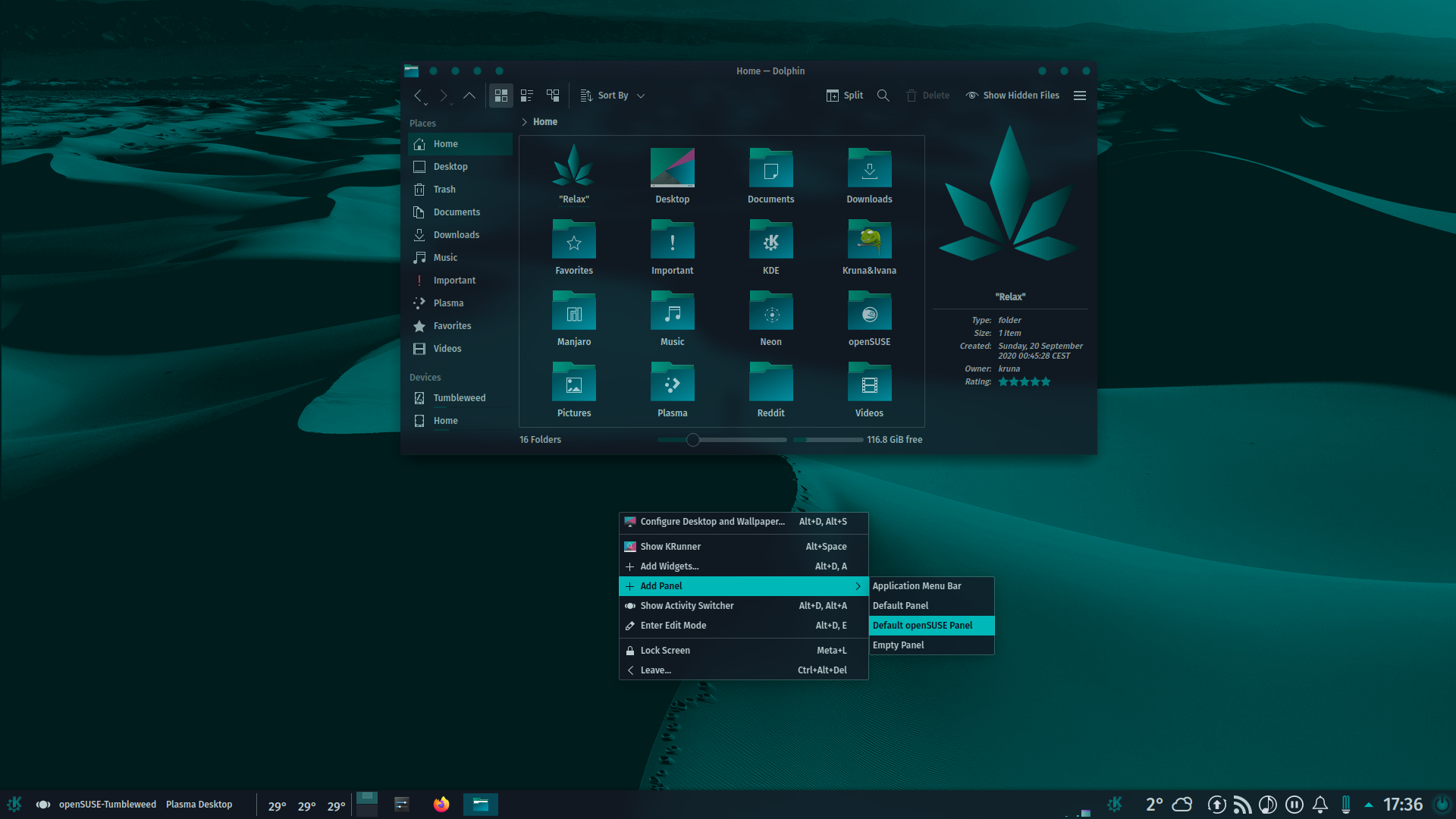The width and height of the screenshot is (1456, 819).
Task: Open the search magnifier in Dolphin
Action: 883,96
